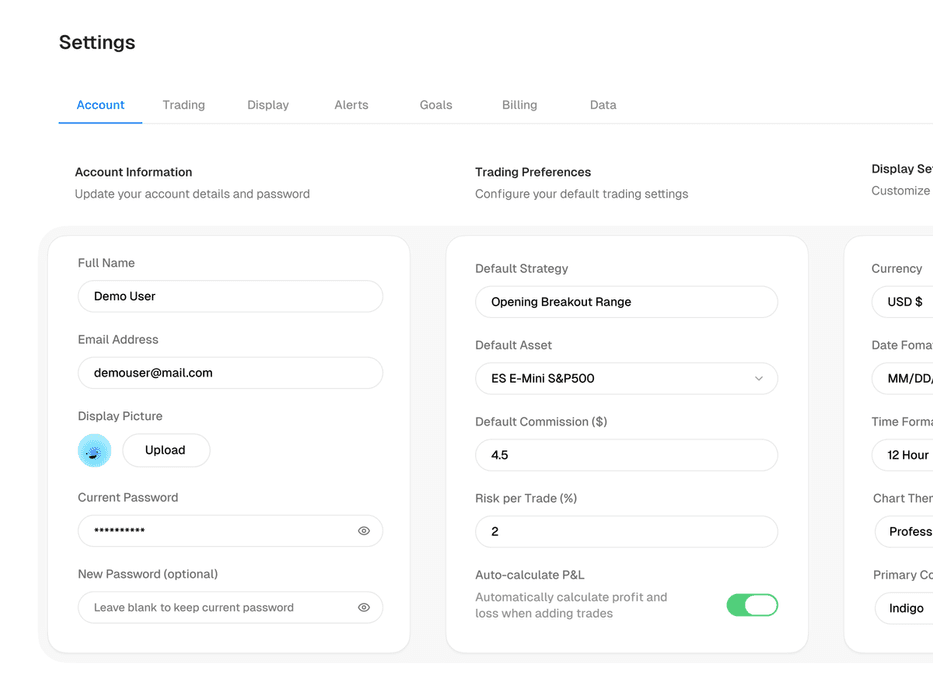Viewport: 933px width, 700px height.
Task: Click the Upload button
Action: (x=166, y=450)
